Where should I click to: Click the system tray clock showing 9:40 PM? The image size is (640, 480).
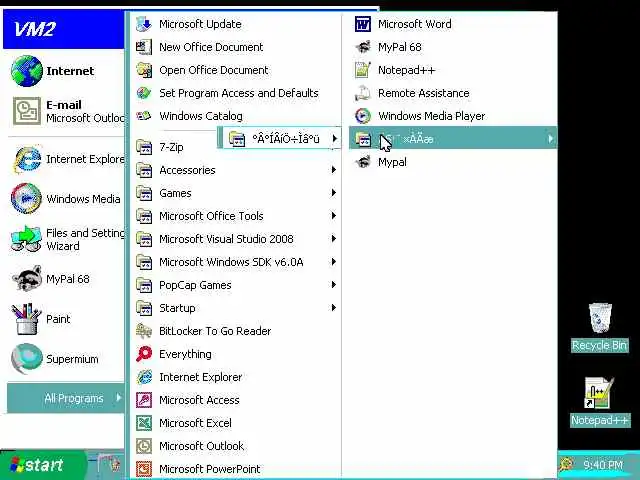pyautogui.click(x=603, y=465)
